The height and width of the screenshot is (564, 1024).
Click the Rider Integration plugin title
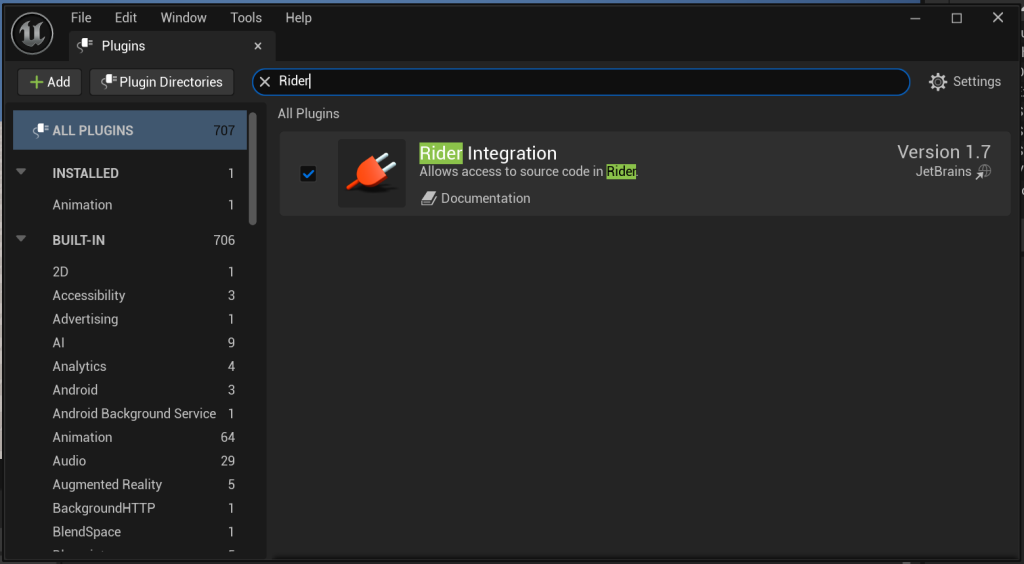pyautogui.click(x=488, y=153)
